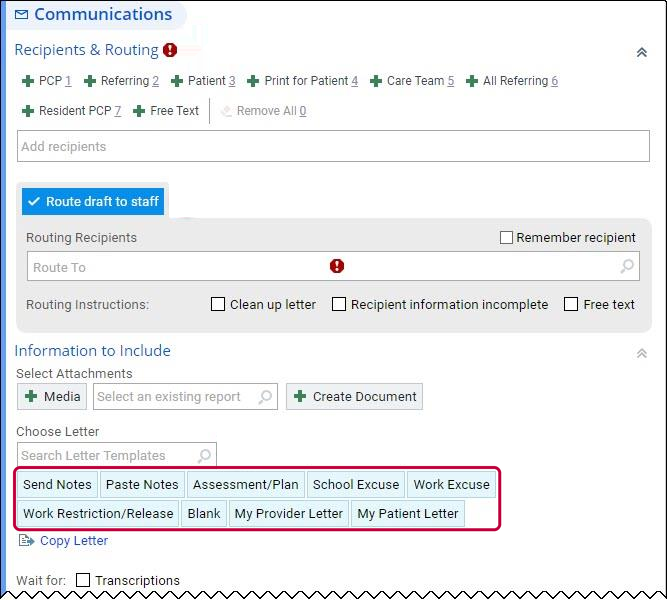Image resolution: width=667 pixels, height=600 pixels.
Task: Select Assessment/Plan letter template
Action: (246, 485)
